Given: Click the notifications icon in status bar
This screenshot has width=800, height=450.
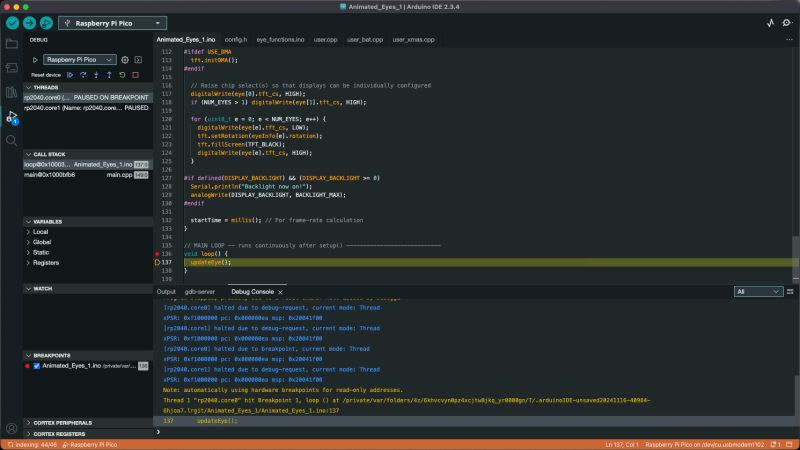Looking at the screenshot, I should point(776,445).
